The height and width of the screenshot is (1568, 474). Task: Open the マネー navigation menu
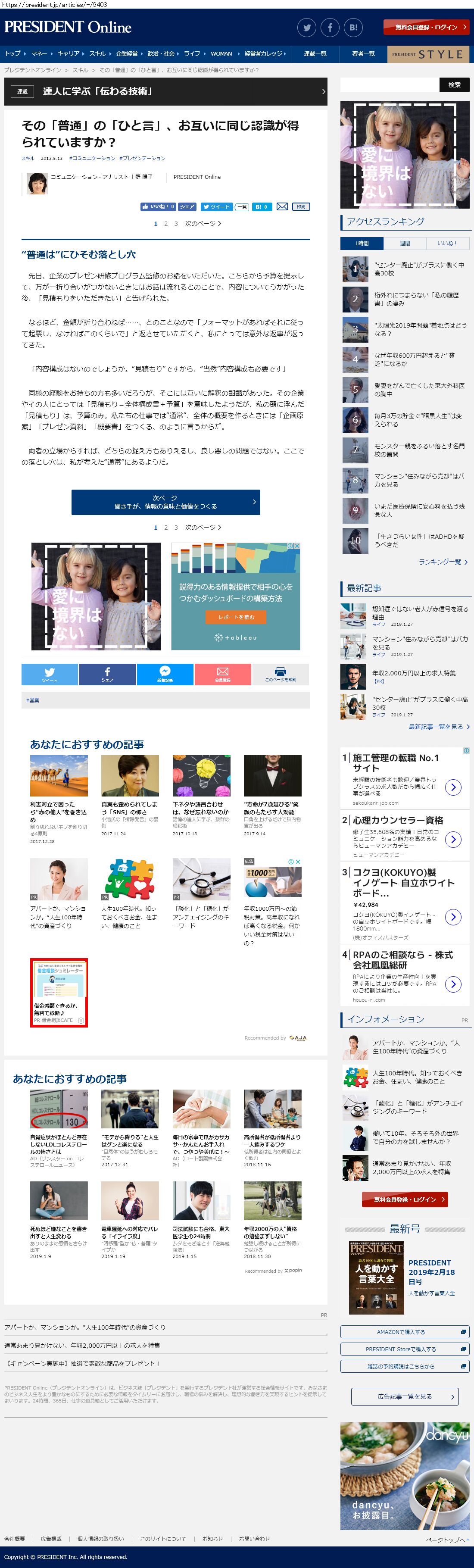point(39,53)
